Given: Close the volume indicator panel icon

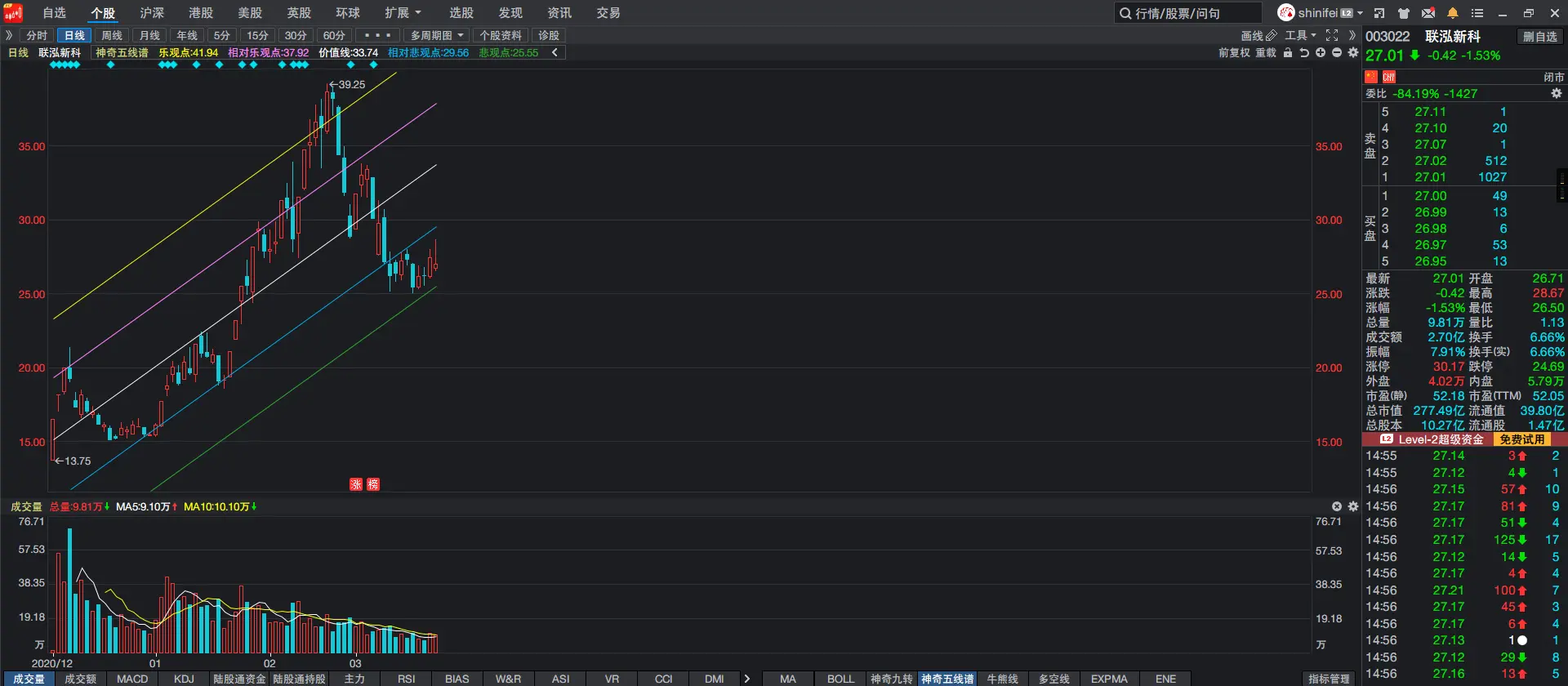Looking at the screenshot, I should point(1337,506).
